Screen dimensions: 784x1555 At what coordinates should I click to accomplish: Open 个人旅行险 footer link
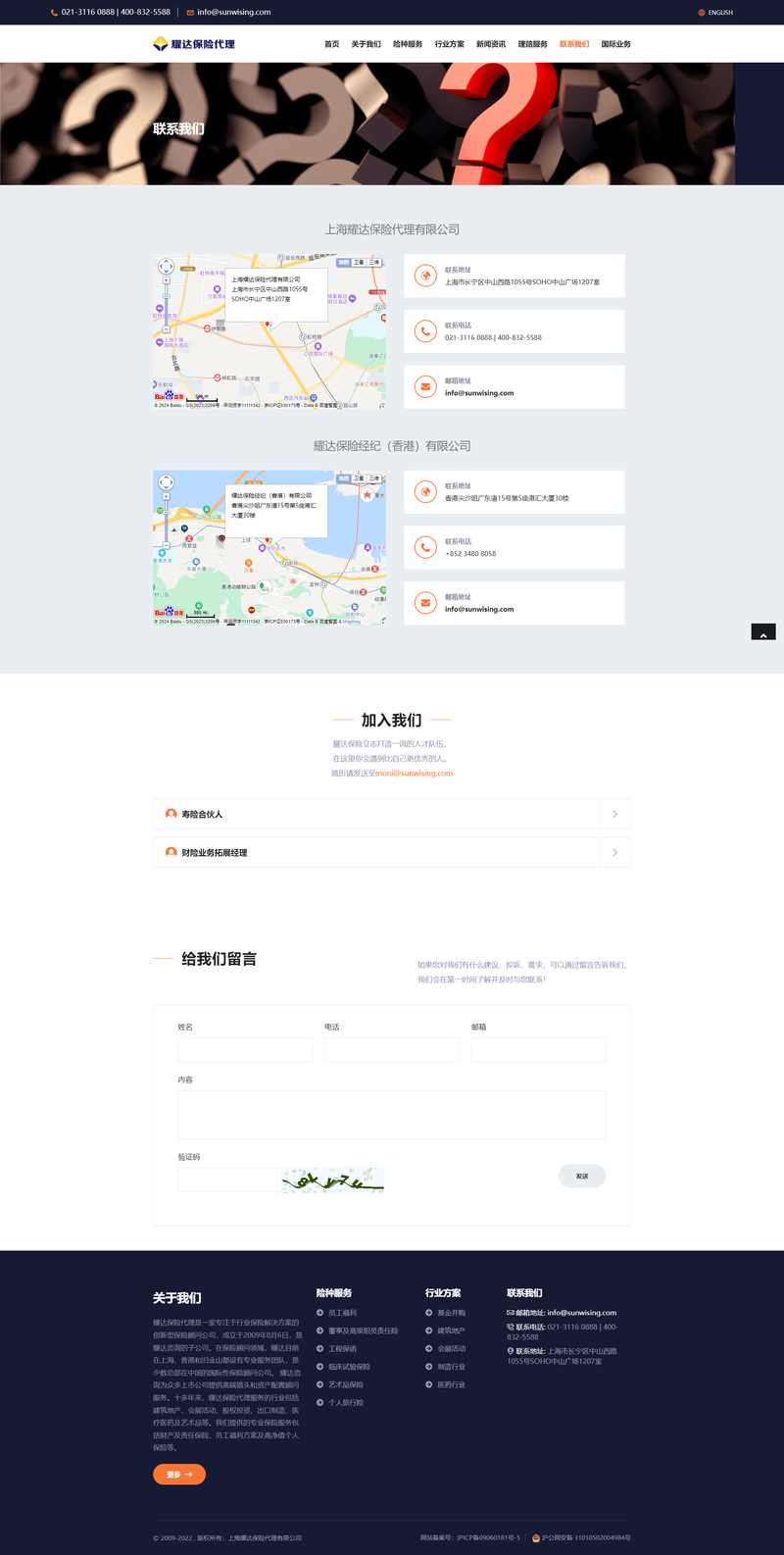point(346,1402)
